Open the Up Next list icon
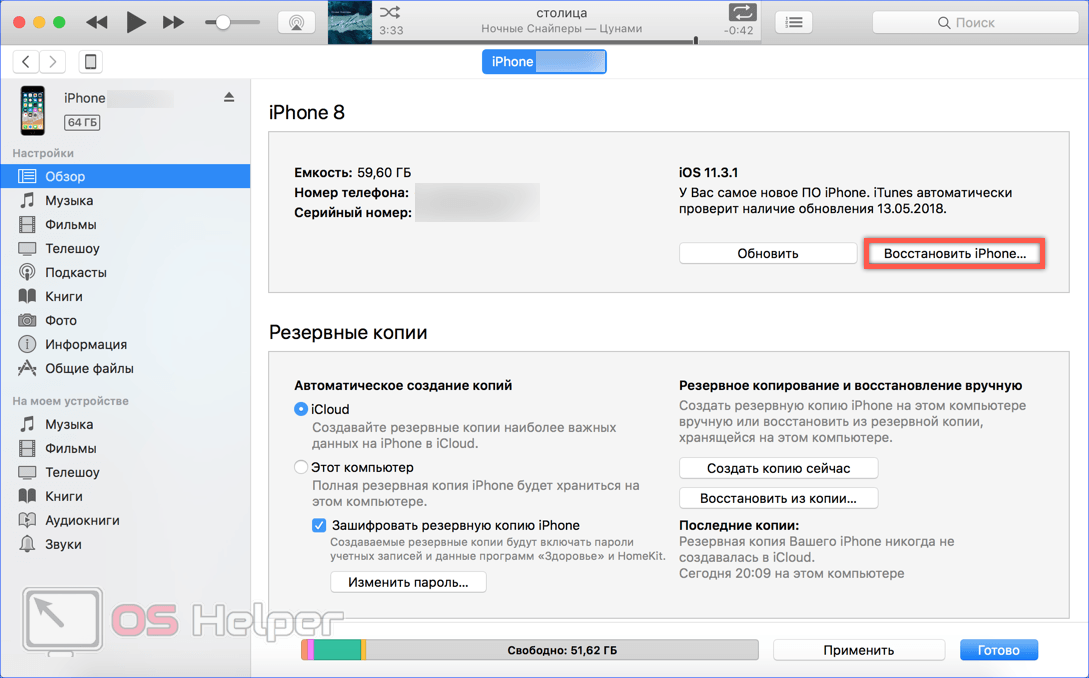The image size is (1089, 678). point(794,22)
